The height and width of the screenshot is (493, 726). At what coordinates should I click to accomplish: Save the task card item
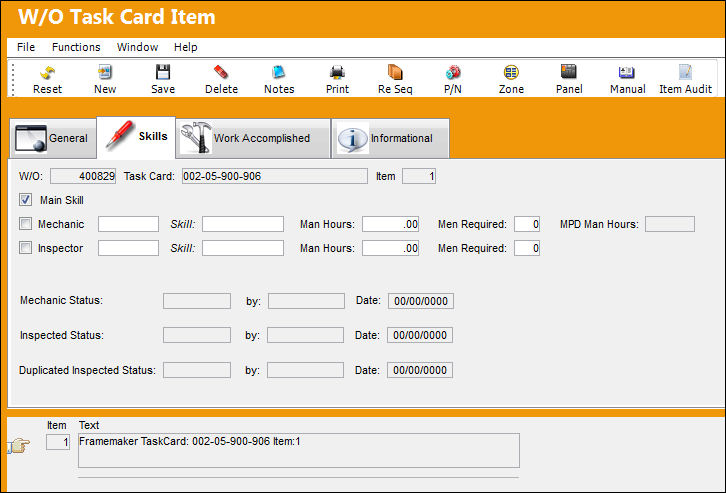click(x=163, y=79)
